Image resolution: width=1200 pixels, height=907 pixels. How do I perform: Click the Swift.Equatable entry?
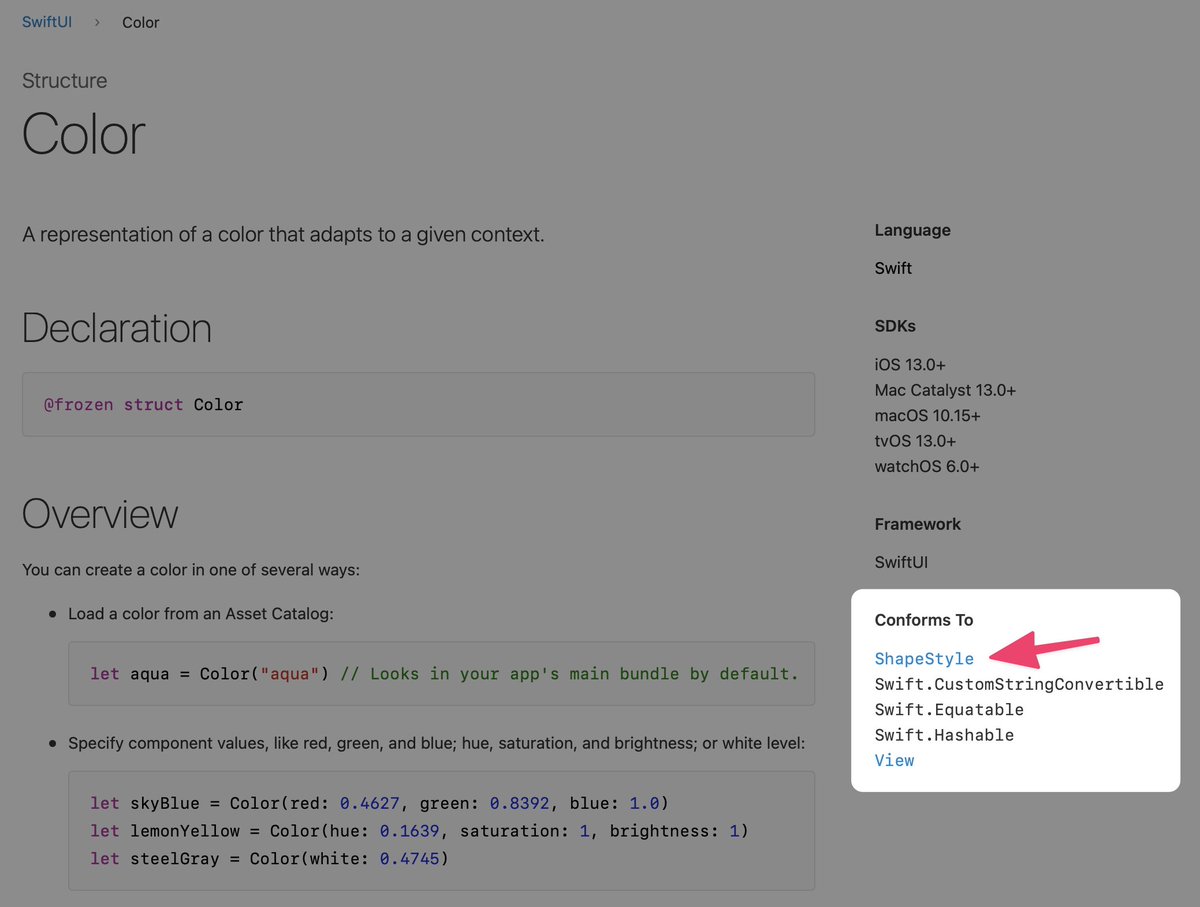pos(949,709)
